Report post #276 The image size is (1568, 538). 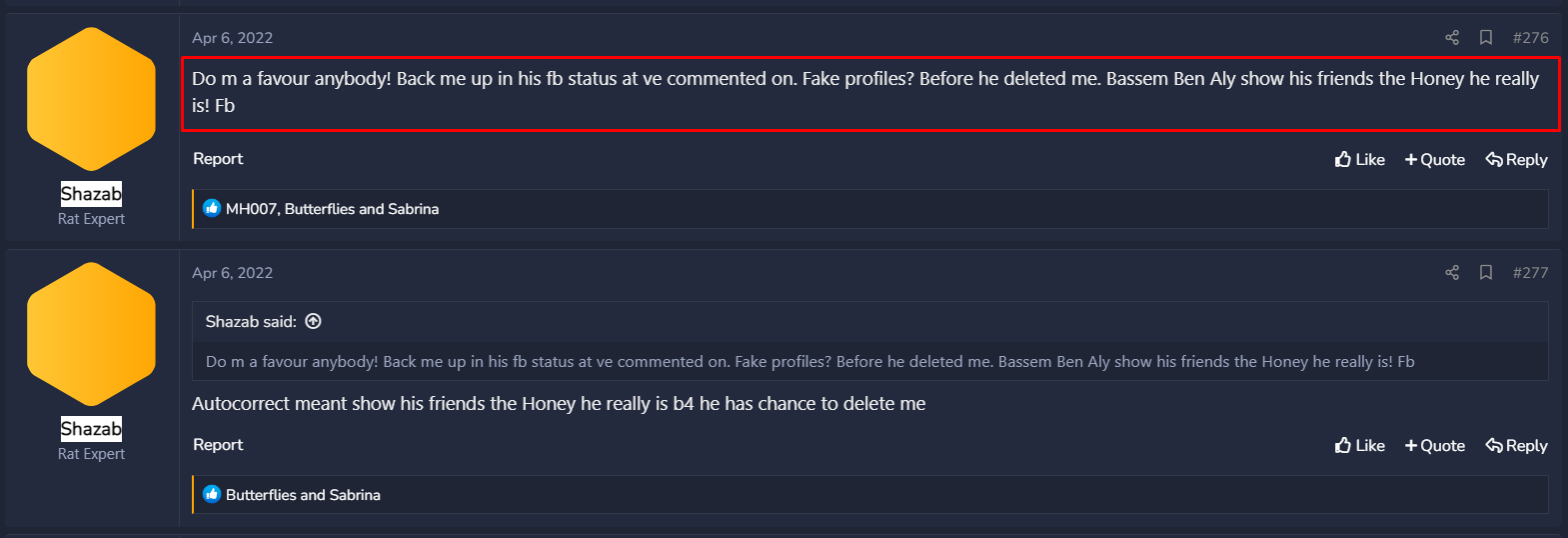click(x=218, y=159)
